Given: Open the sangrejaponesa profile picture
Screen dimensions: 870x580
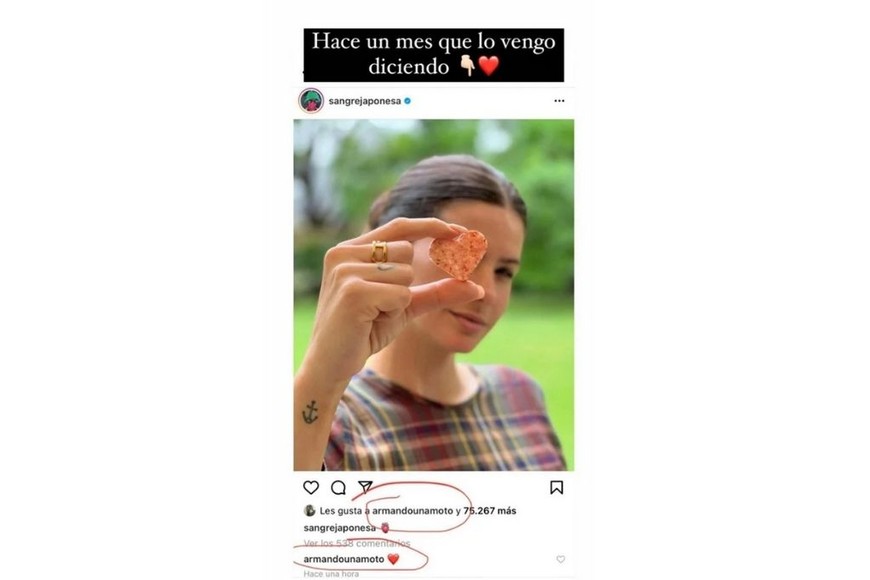Looking at the screenshot, I should [x=311, y=100].
